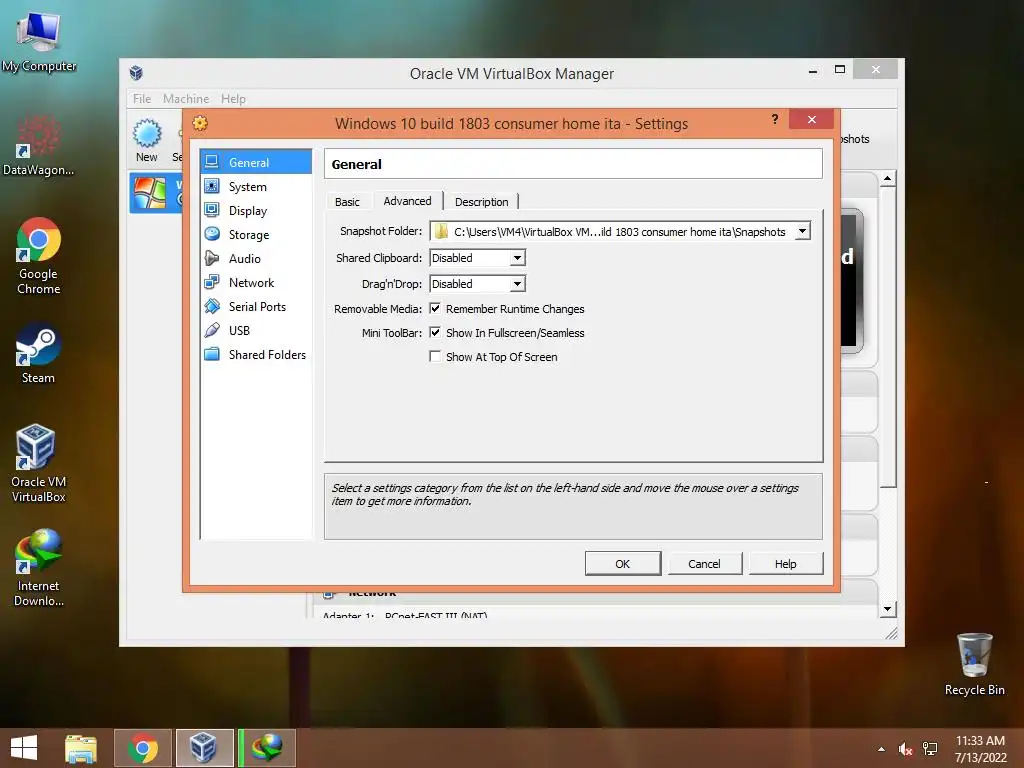This screenshot has width=1024, height=768.
Task: Click scroll up arrow in VirtualBox Manager
Action: tap(888, 178)
